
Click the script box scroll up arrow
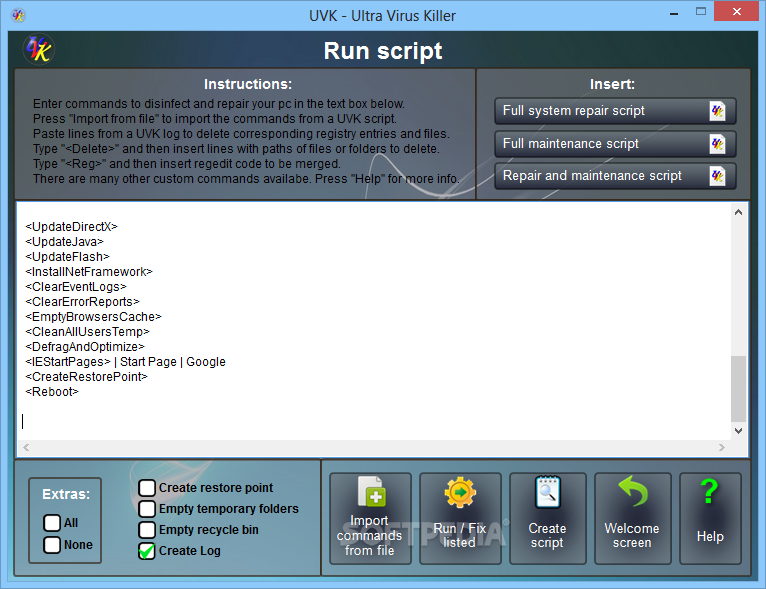738,212
